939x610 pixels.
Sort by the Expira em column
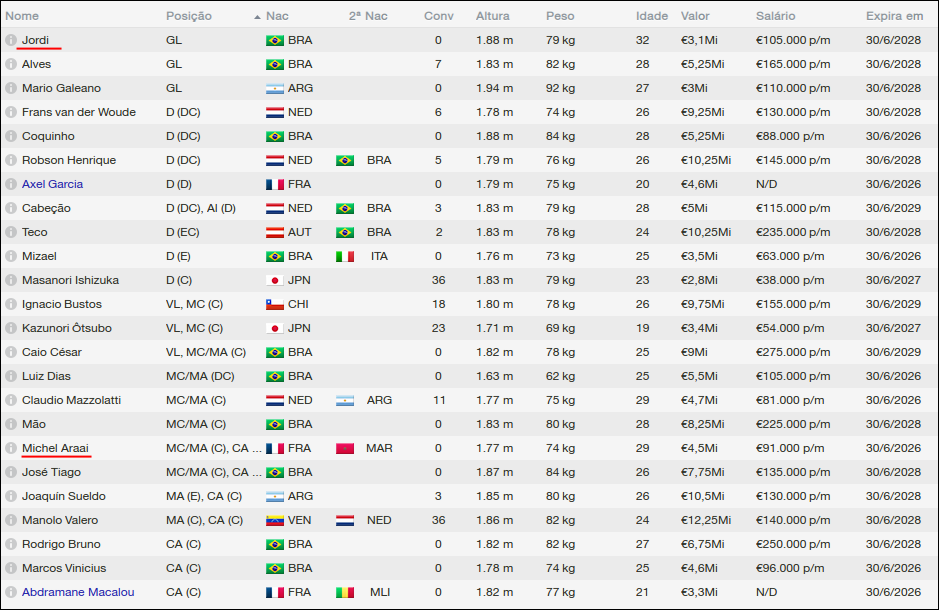click(894, 16)
